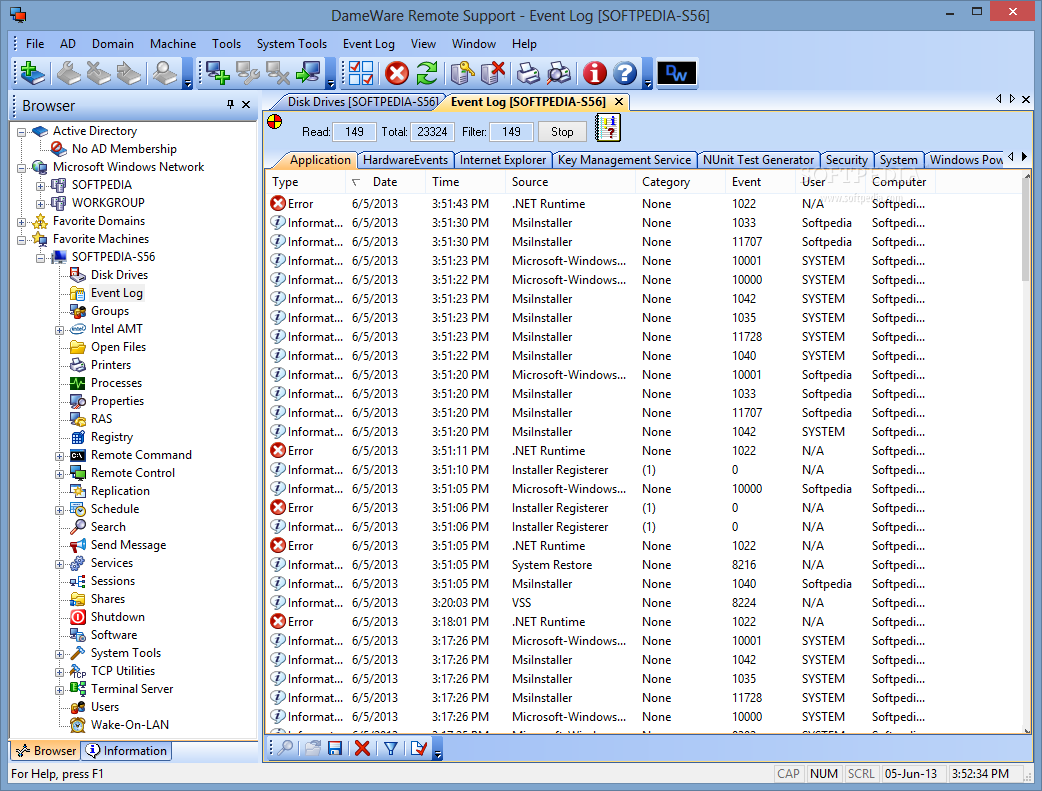Switch to the Security log tab
Screen dimensions: 1042x791
[847, 160]
